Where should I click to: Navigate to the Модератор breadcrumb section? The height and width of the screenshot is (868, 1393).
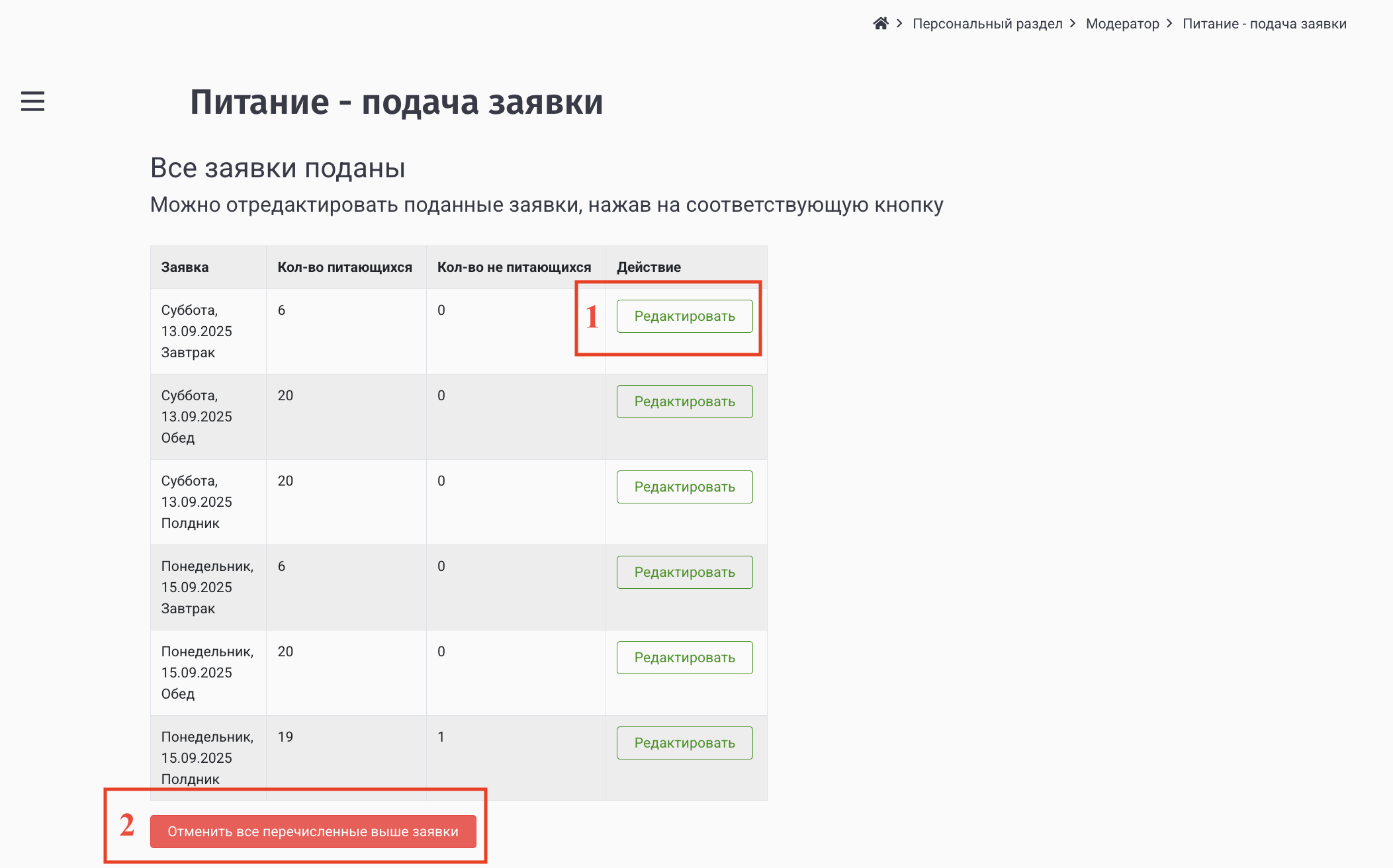point(1122,23)
